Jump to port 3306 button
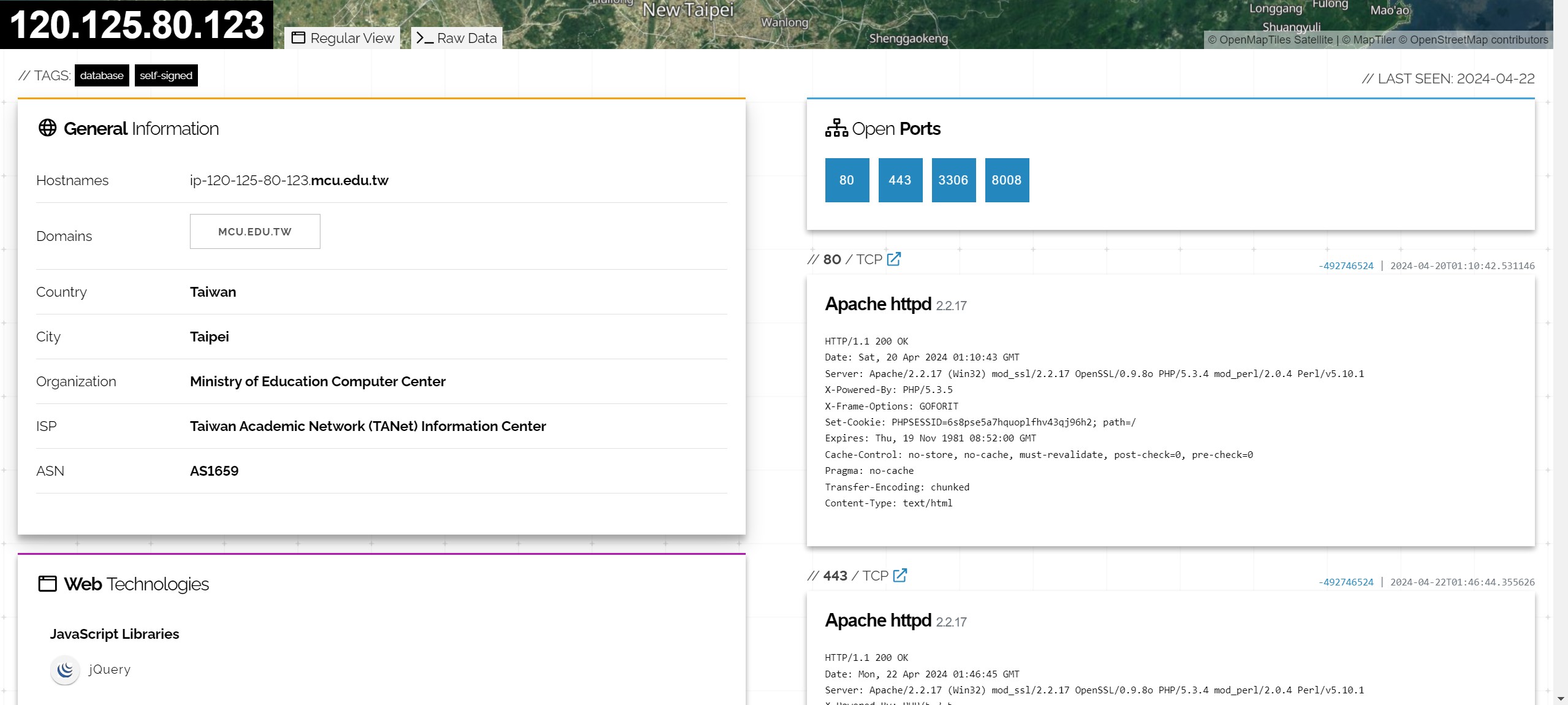 [953, 180]
